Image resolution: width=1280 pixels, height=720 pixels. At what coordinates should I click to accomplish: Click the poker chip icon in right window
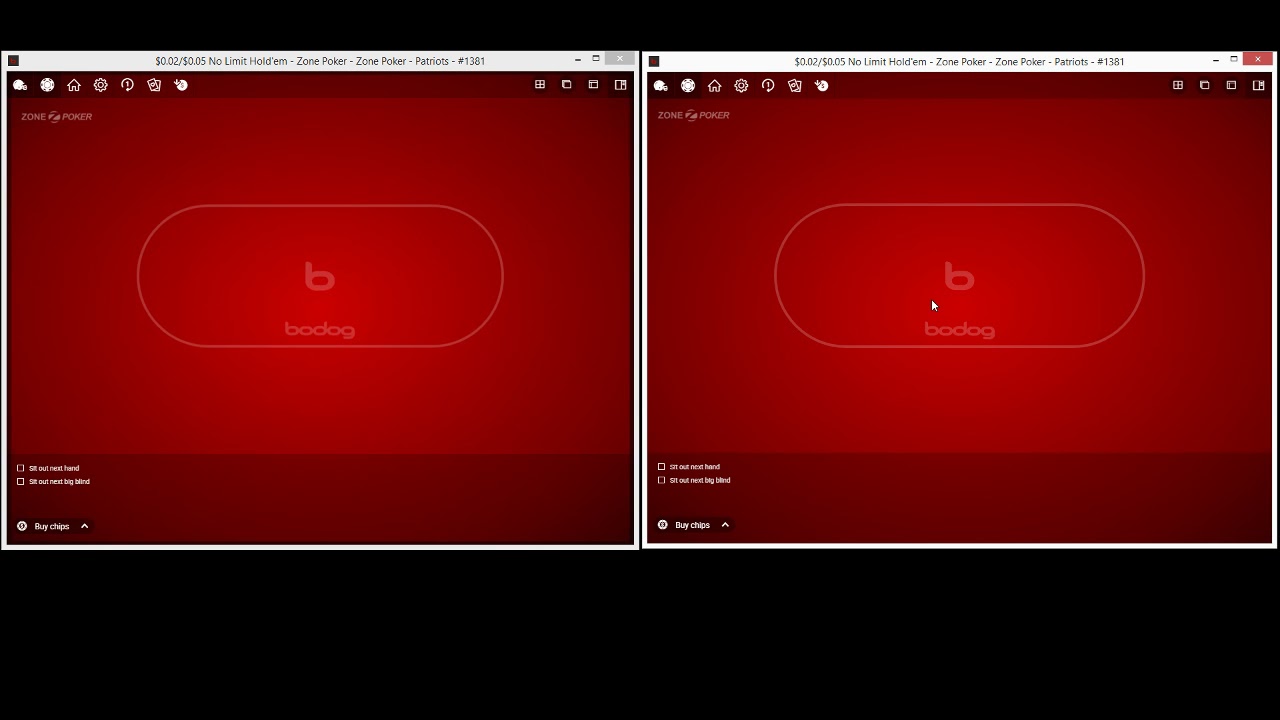(688, 86)
